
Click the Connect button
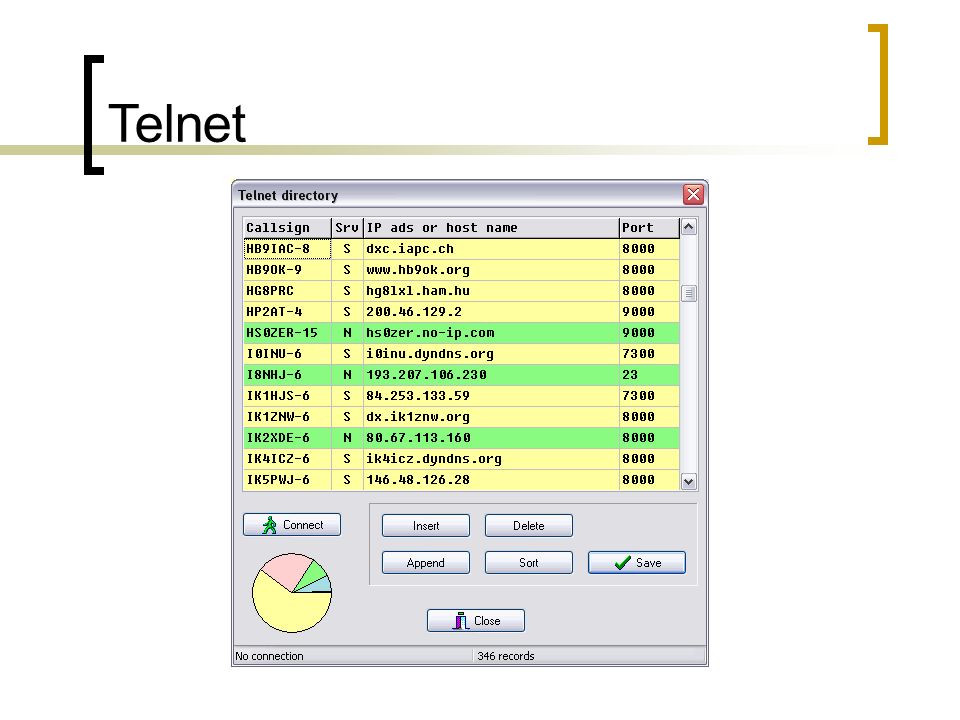tap(291, 525)
